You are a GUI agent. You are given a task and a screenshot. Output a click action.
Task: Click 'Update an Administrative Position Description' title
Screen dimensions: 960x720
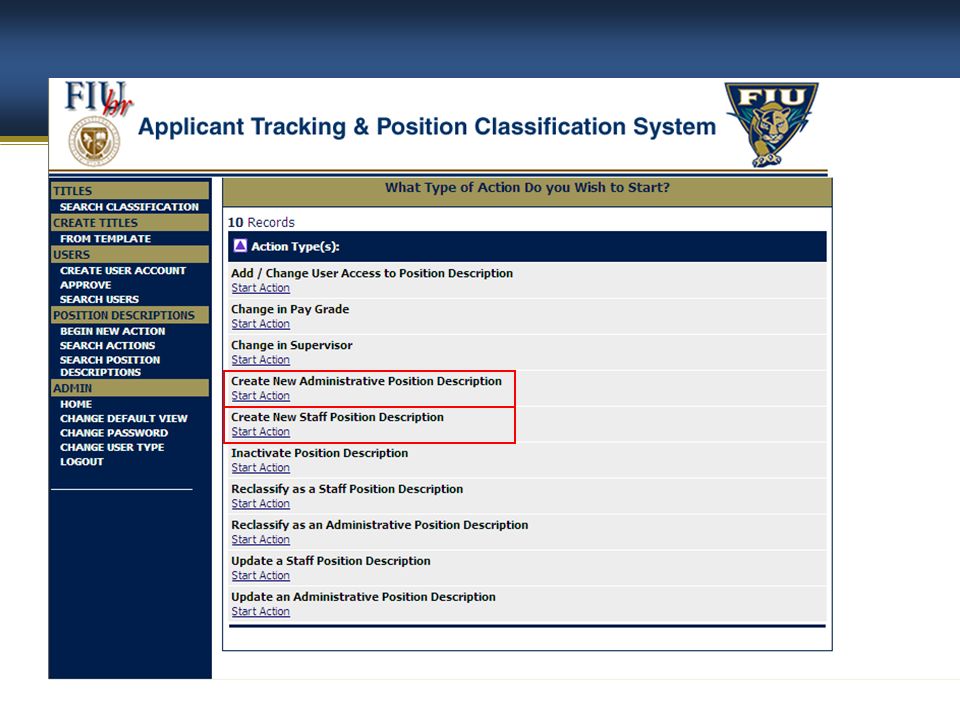[x=363, y=597]
